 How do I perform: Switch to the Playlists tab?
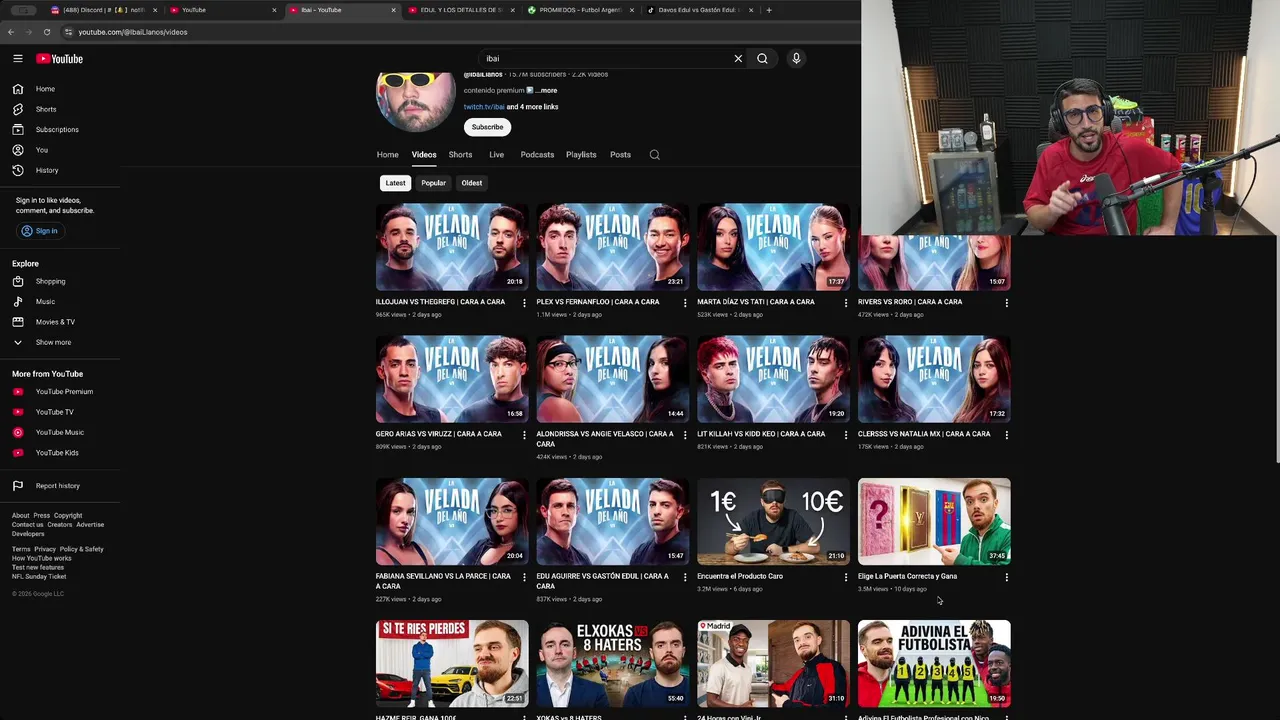(x=581, y=155)
